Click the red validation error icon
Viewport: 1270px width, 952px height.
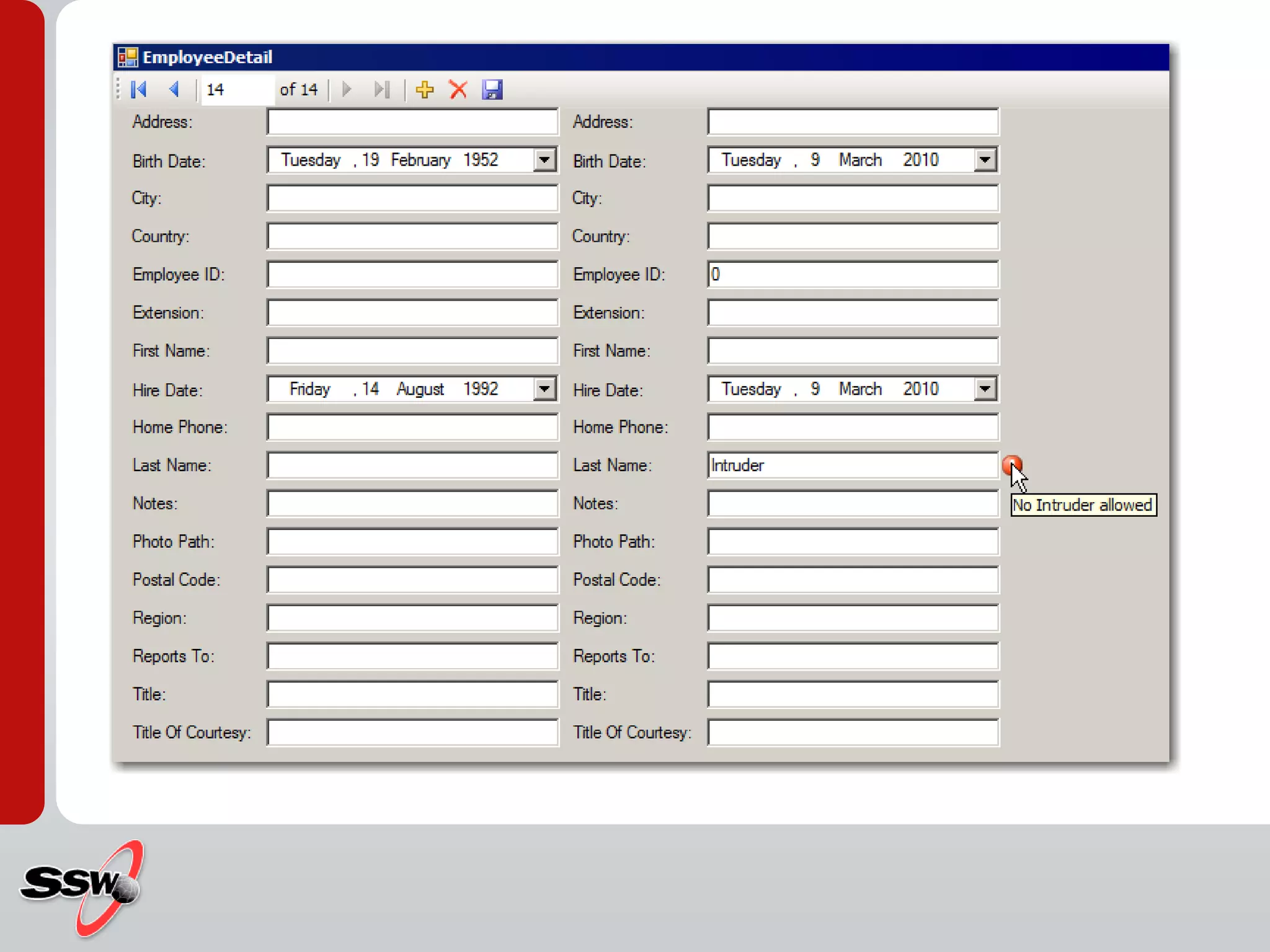click(x=1011, y=464)
